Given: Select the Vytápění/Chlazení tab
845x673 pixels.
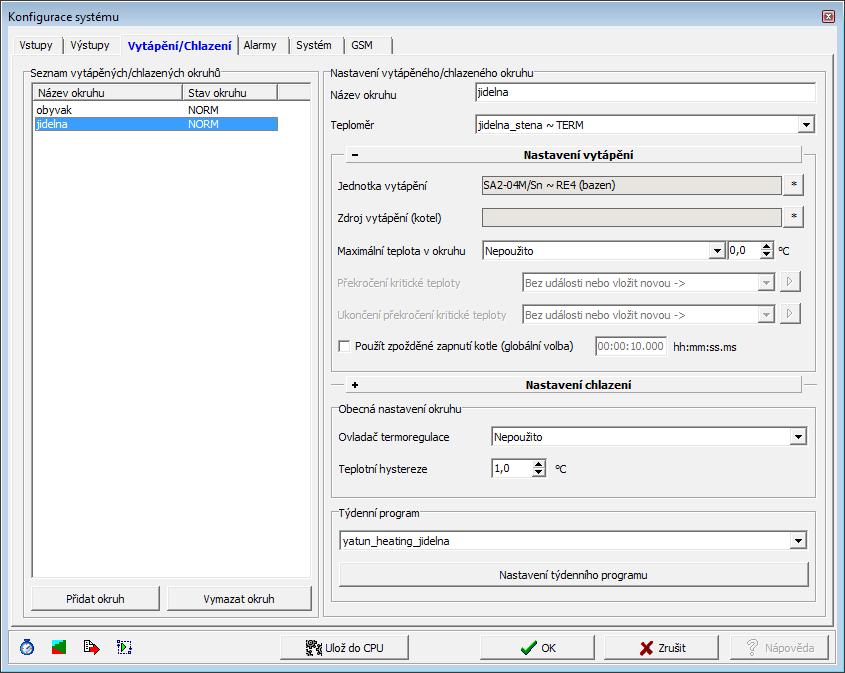Looking at the screenshot, I should [179, 45].
